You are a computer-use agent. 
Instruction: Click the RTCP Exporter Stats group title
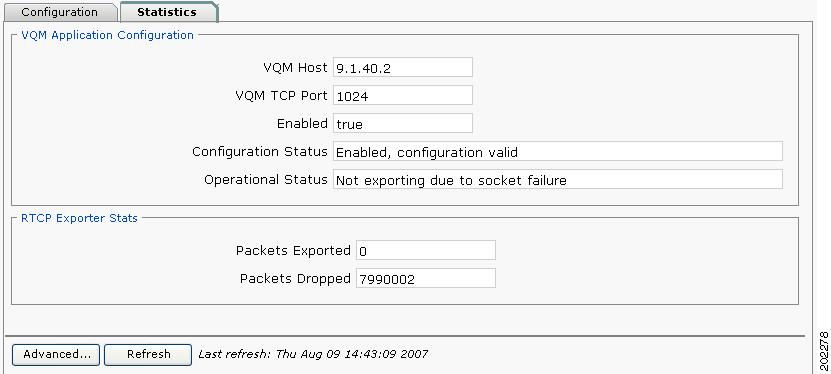click(x=79, y=218)
